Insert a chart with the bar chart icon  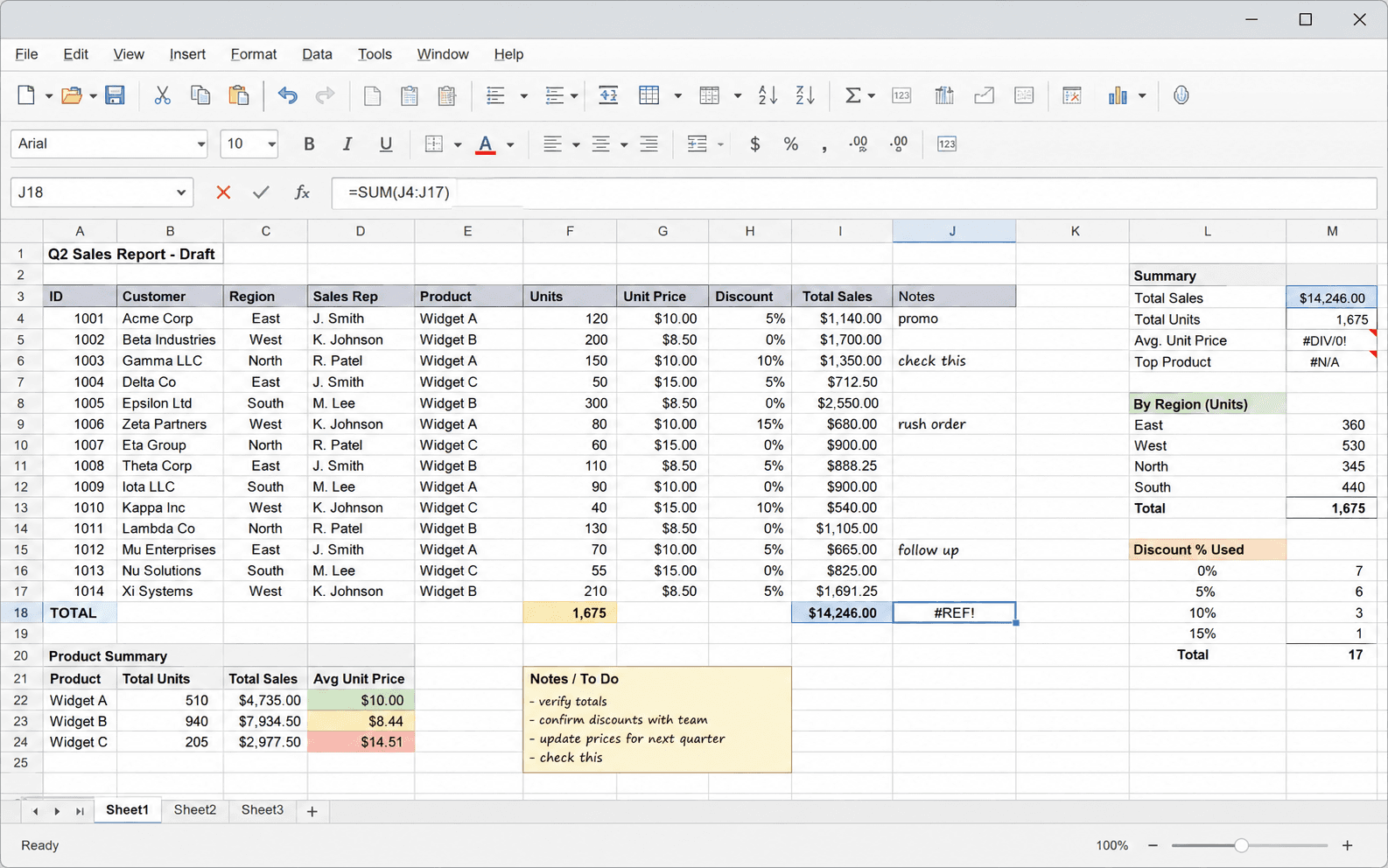(x=1118, y=95)
